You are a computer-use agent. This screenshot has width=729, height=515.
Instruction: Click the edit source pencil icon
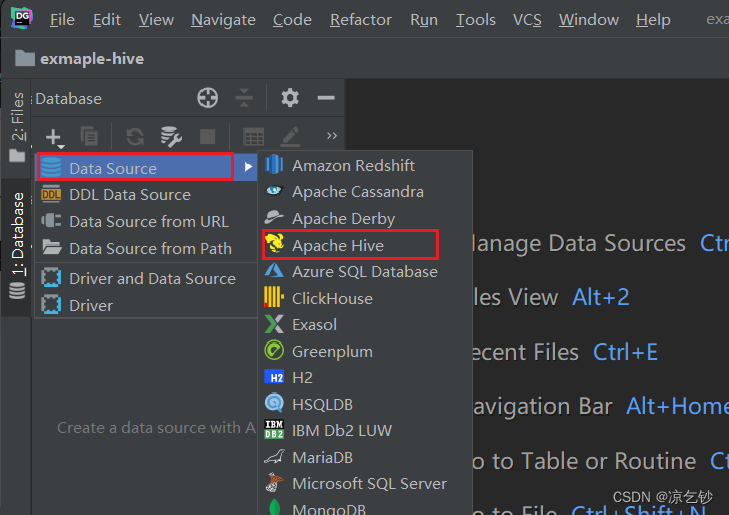point(290,137)
